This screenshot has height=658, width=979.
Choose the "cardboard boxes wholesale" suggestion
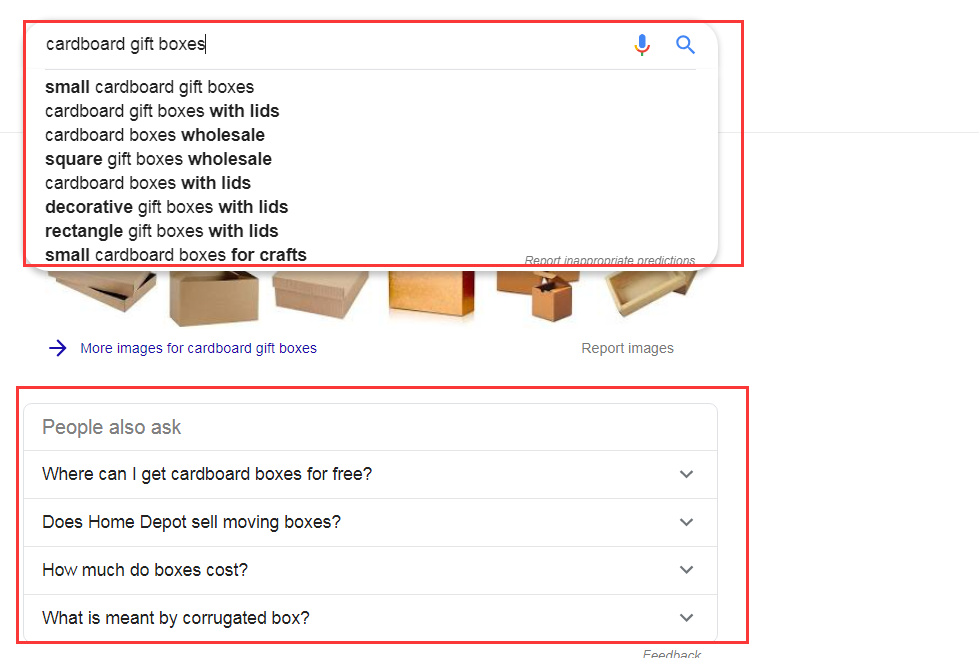(x=155, y=135)
